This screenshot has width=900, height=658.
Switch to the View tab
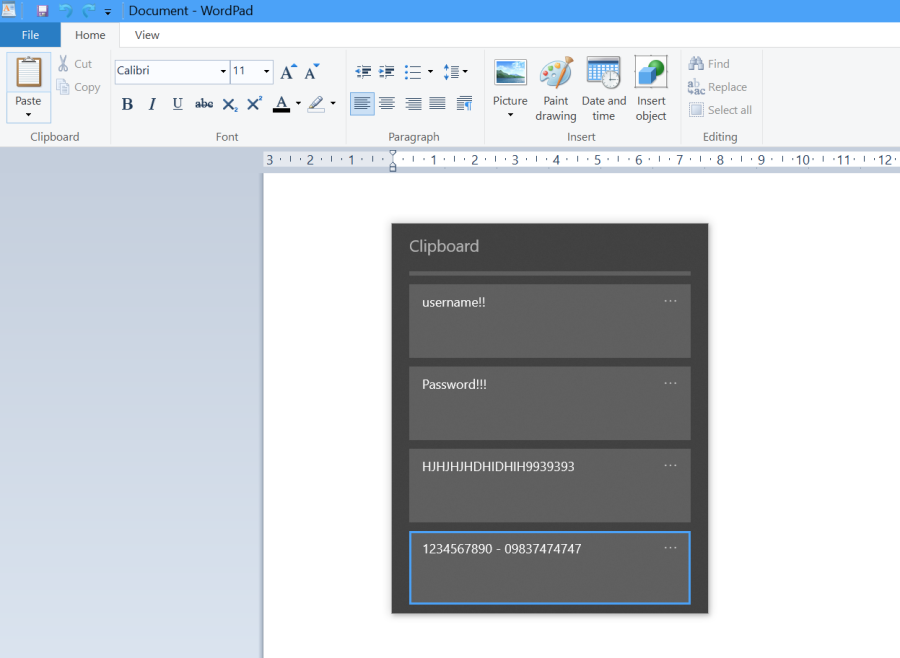coord(147,35)
